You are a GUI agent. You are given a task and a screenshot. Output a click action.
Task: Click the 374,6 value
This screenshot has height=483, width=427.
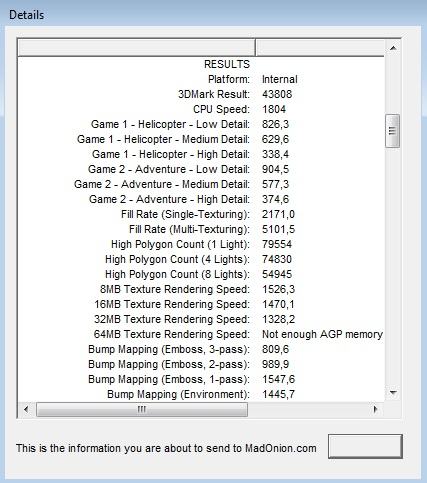(x=275, y=199)
